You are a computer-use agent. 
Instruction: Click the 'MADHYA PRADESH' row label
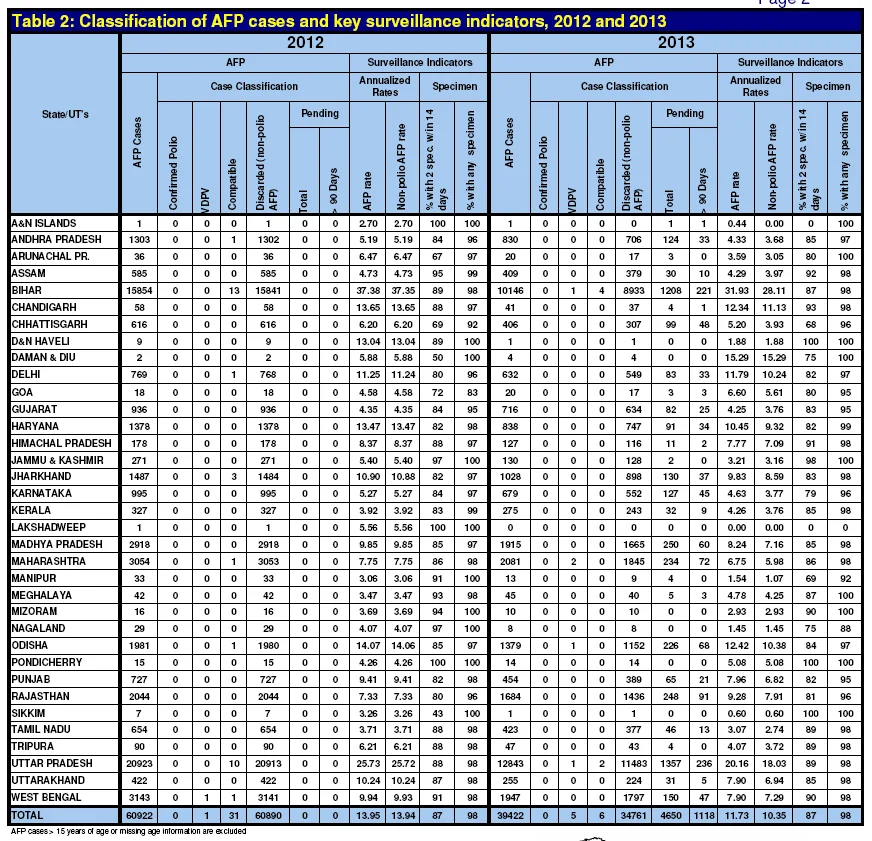point(57,544)
